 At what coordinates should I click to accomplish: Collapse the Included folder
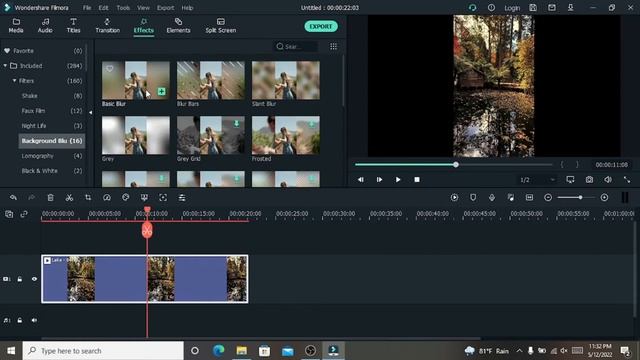pyautogui.click(x=5, y=66)
